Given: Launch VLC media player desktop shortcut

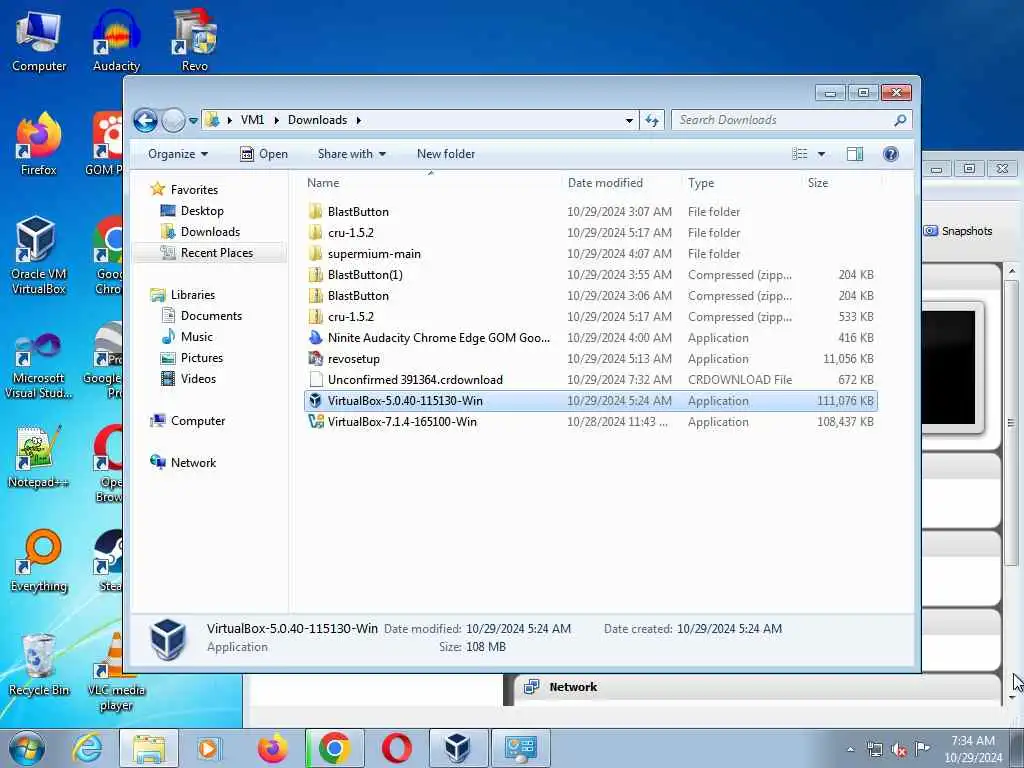Looking at the screenshot, I should [x=116, y=673].
